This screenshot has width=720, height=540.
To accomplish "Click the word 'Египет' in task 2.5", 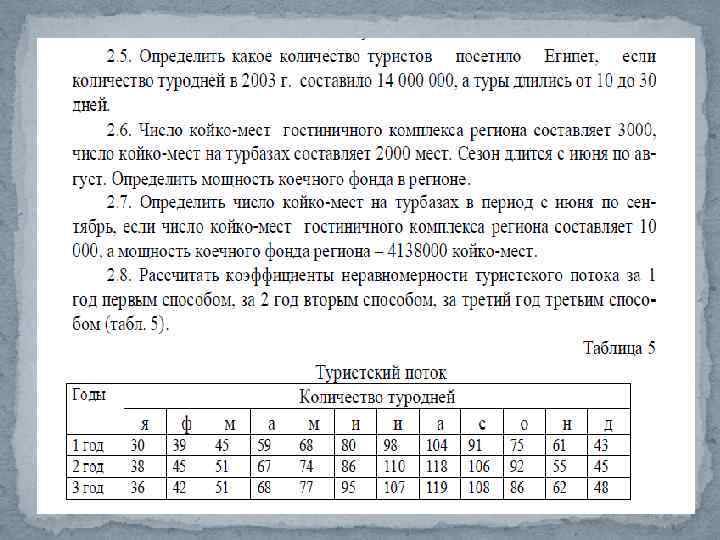I will 571,57.
